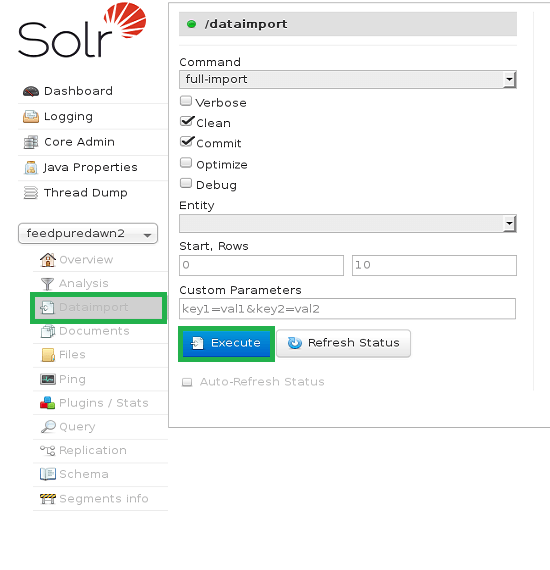Viewport: 550px width, 570px height.
Task: Click the Rows input field
Action: coord(434,265)
